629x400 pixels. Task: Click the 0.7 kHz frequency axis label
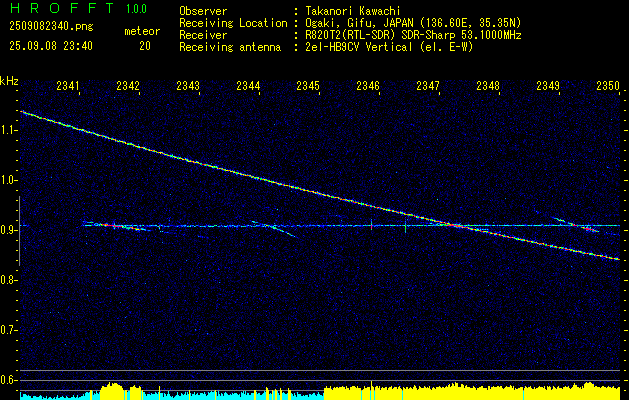8,330
